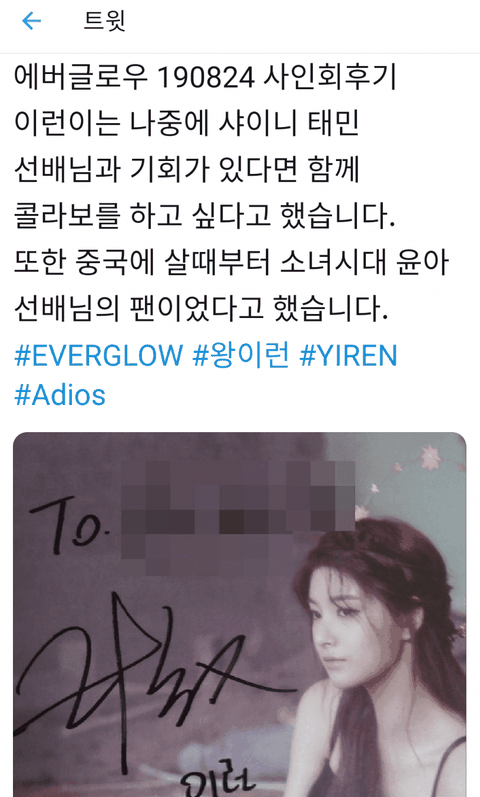Visit the #Adios hashtag
Screen dimensions: 480x797
pyautogui.click(x=60, y=395)
